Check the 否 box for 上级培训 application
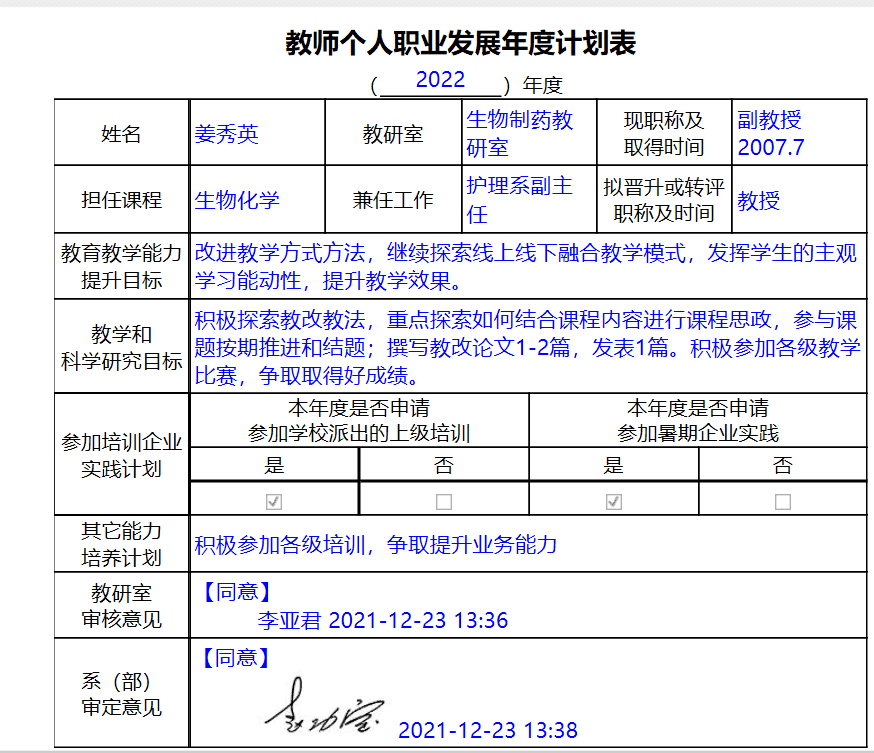This screenshot has height=753, width=874. pyautogui.click(x=444, y=501)
